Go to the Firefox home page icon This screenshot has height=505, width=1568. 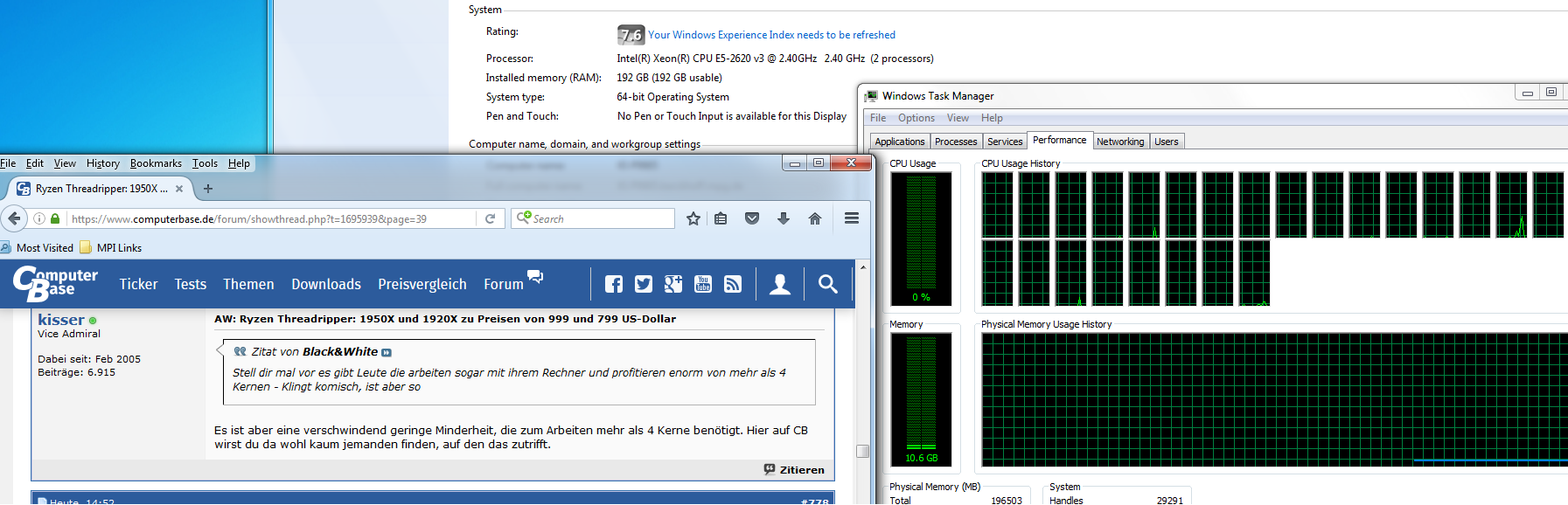(x=815, y=218)
